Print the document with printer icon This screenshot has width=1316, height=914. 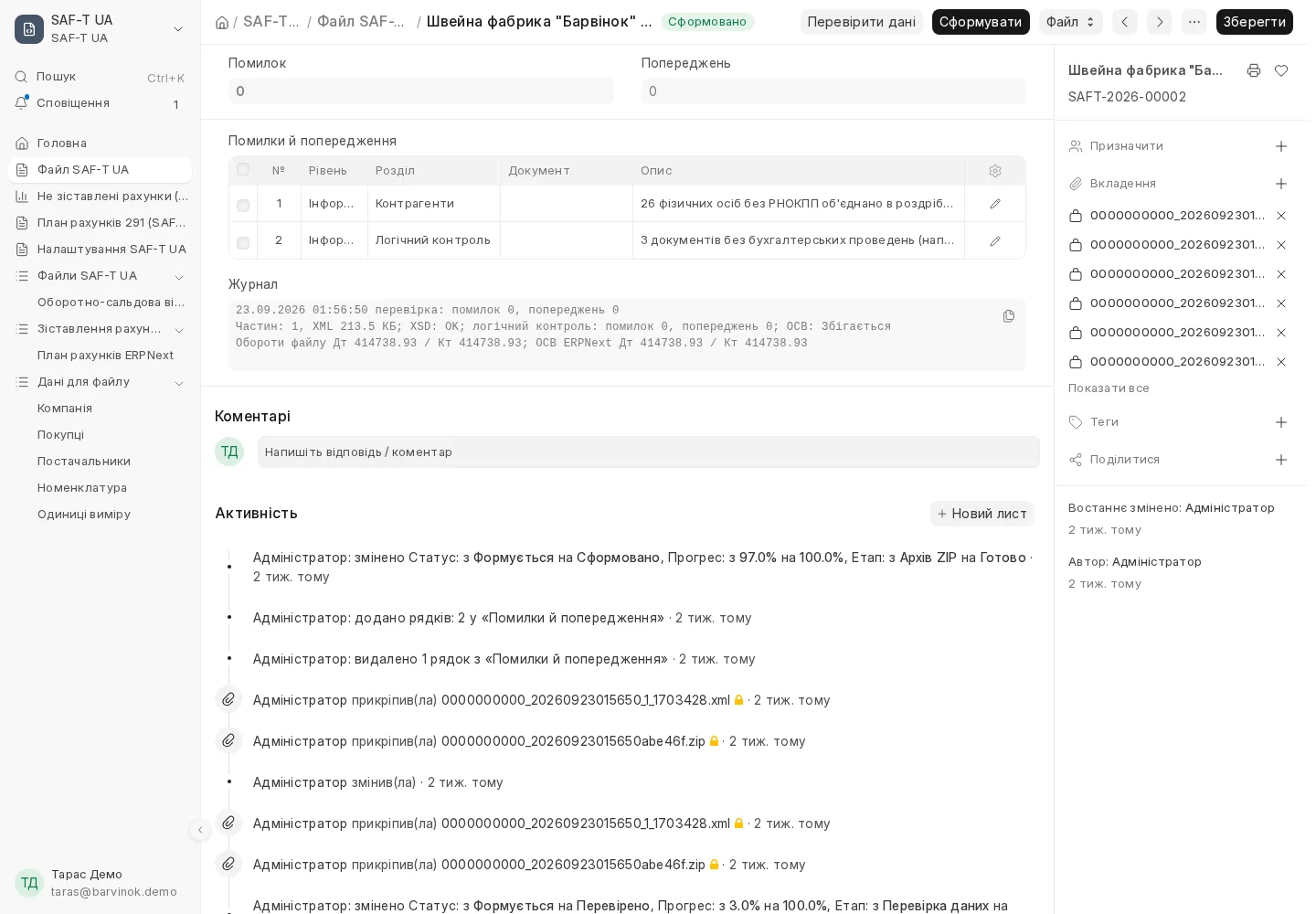click(1254, 70)
